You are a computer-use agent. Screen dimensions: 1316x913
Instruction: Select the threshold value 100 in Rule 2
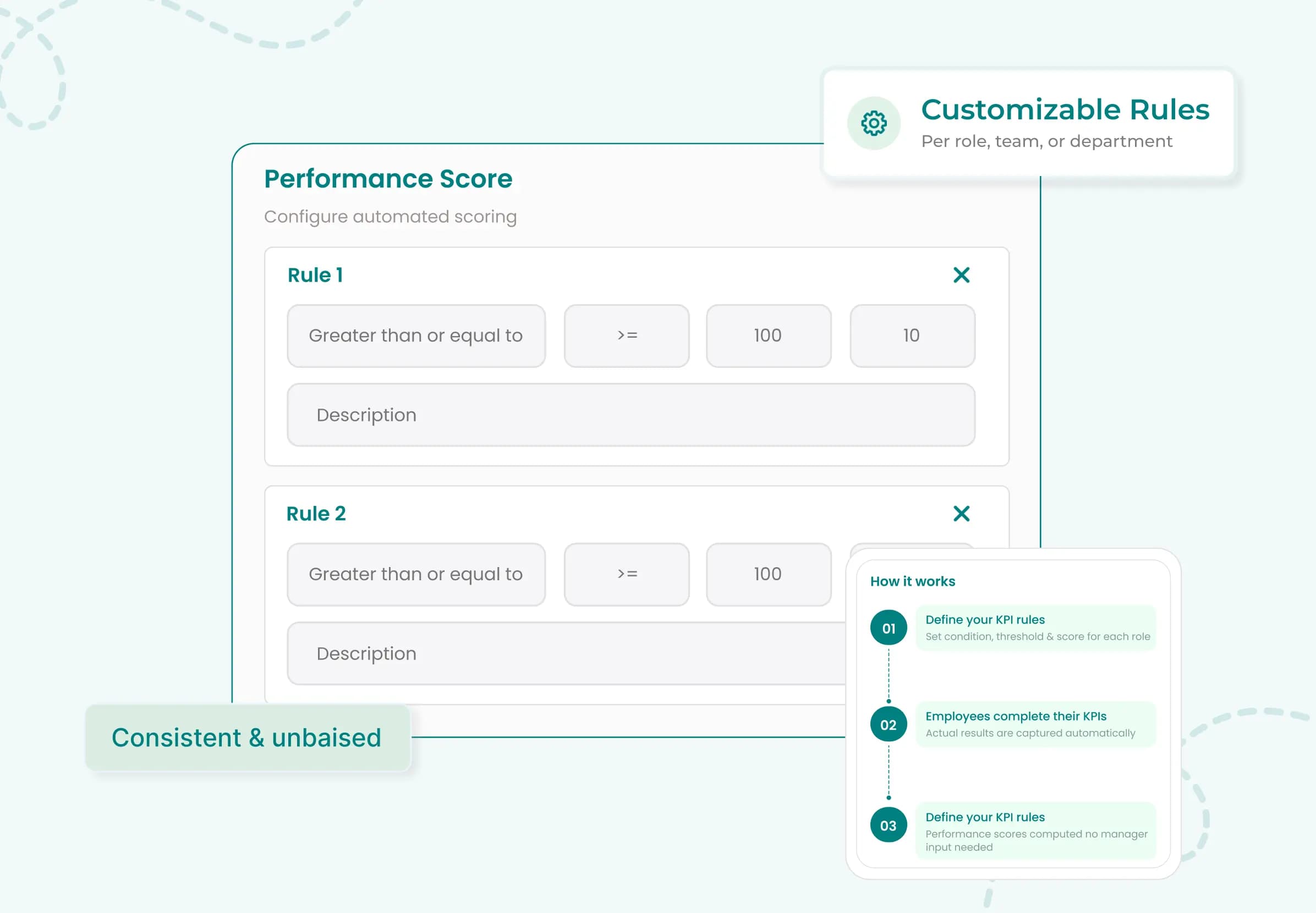click(768, 574)
